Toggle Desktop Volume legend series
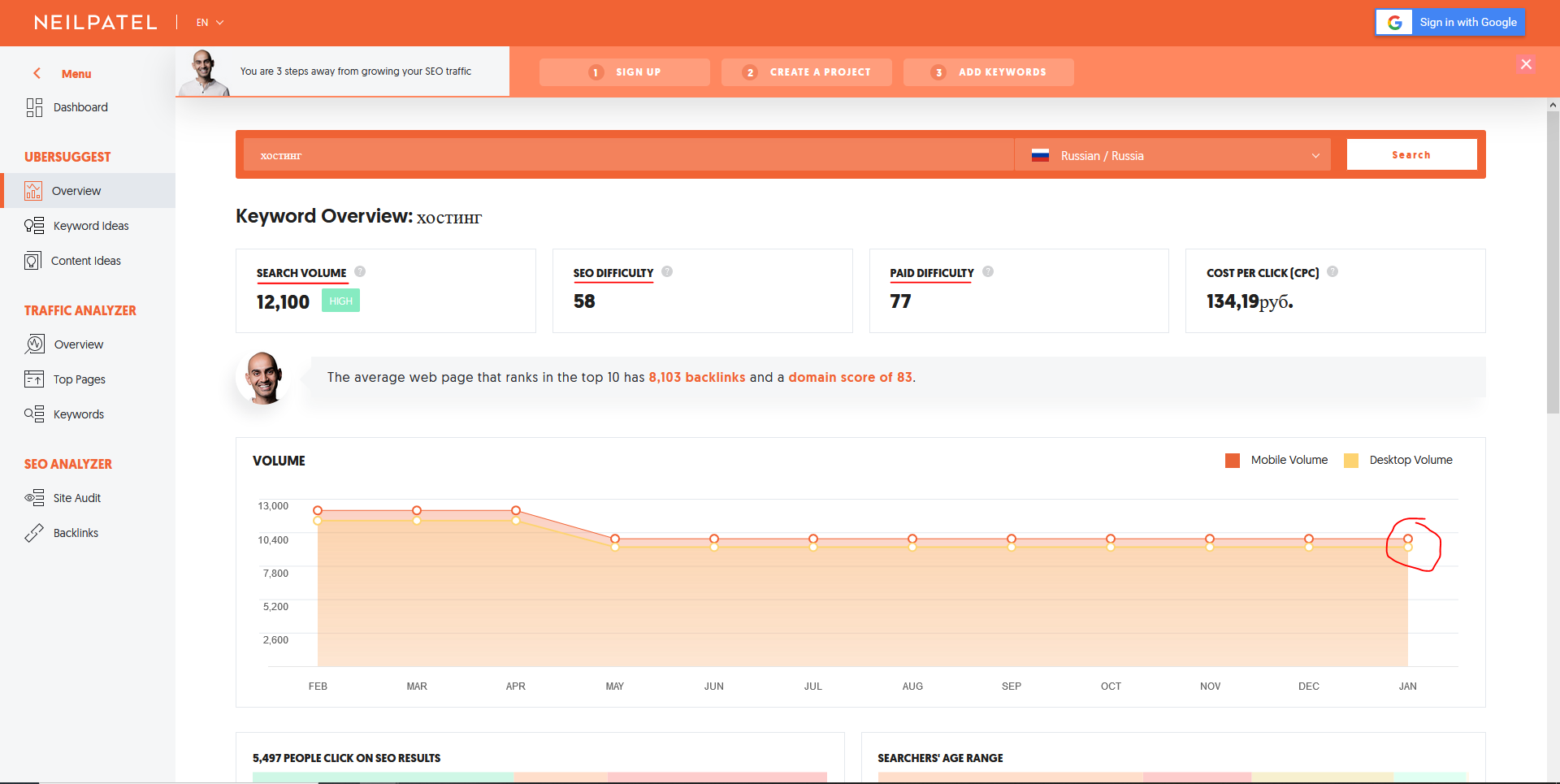1560x784 pixels. coord(1398,460)
